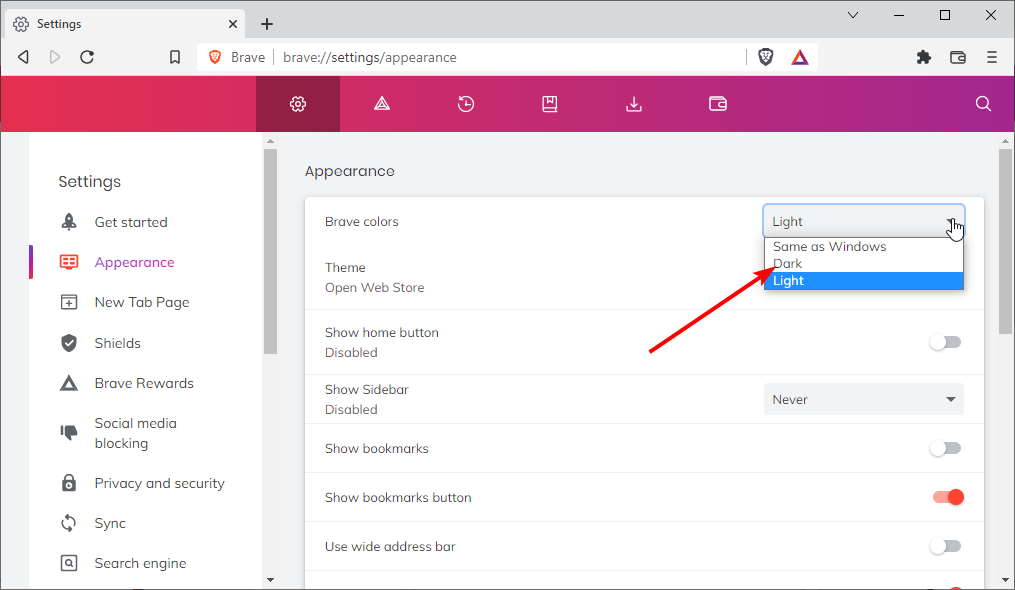Enable the Show home button toggle
Image resolution: width=1015 pixels, height=590 pixels.
(945, 342)
